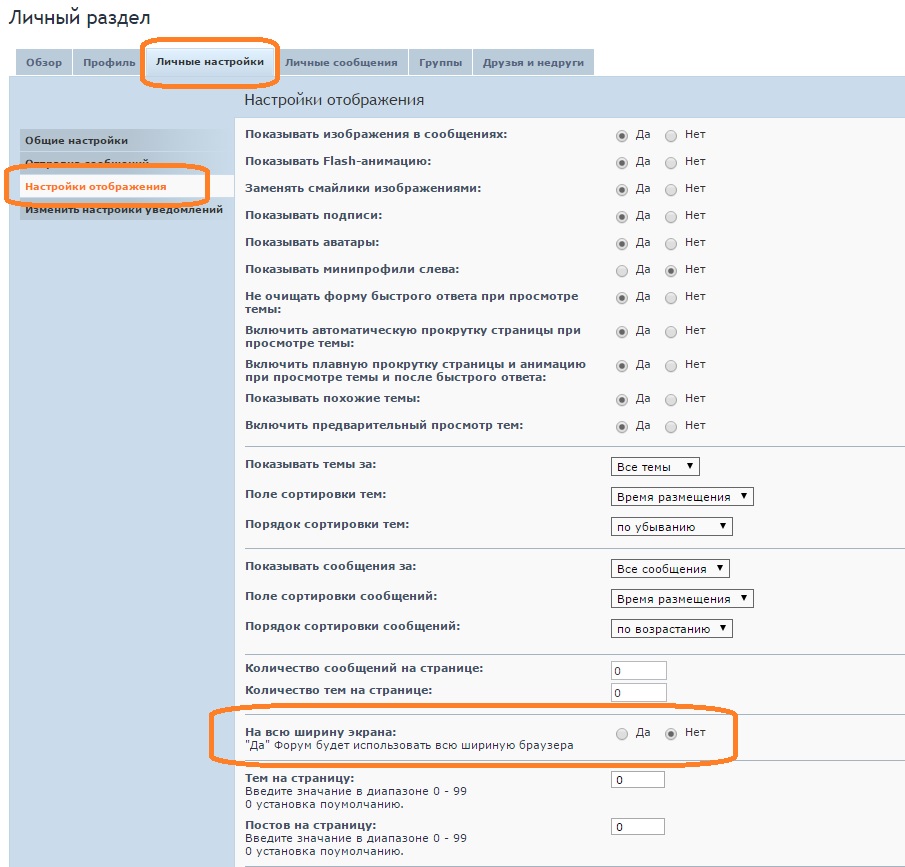This screenshot has height=867, width=905.
Task: Open the 'Показывать сообщения за' dropdown
Action: (x=670, y=569)
